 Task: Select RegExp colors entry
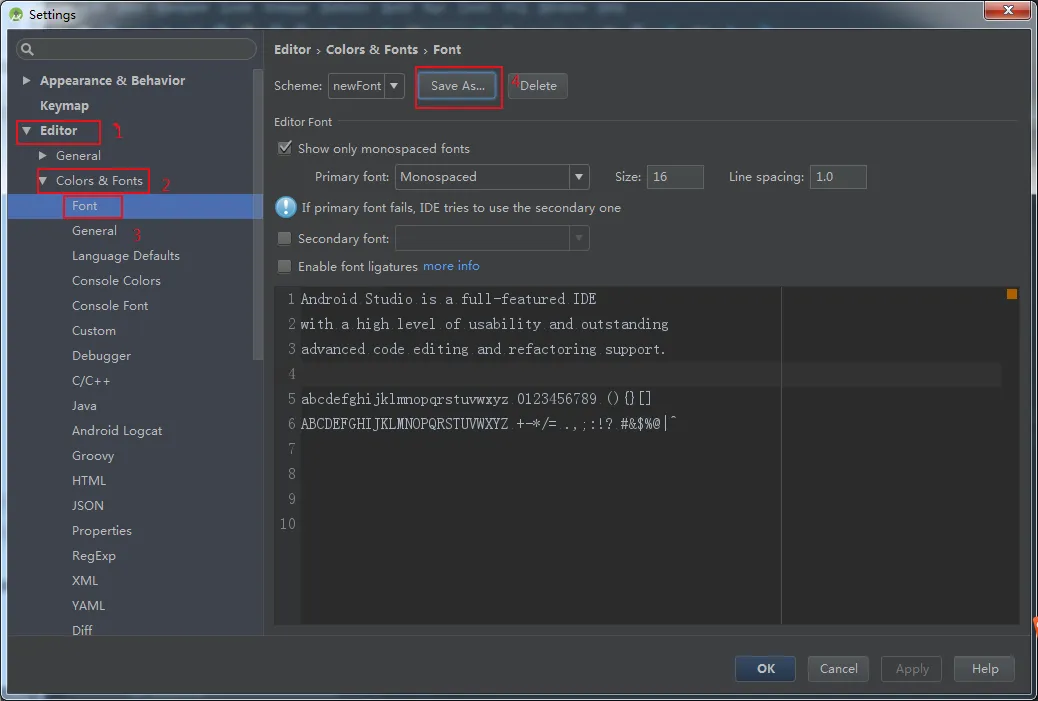(x=94, y=556)
